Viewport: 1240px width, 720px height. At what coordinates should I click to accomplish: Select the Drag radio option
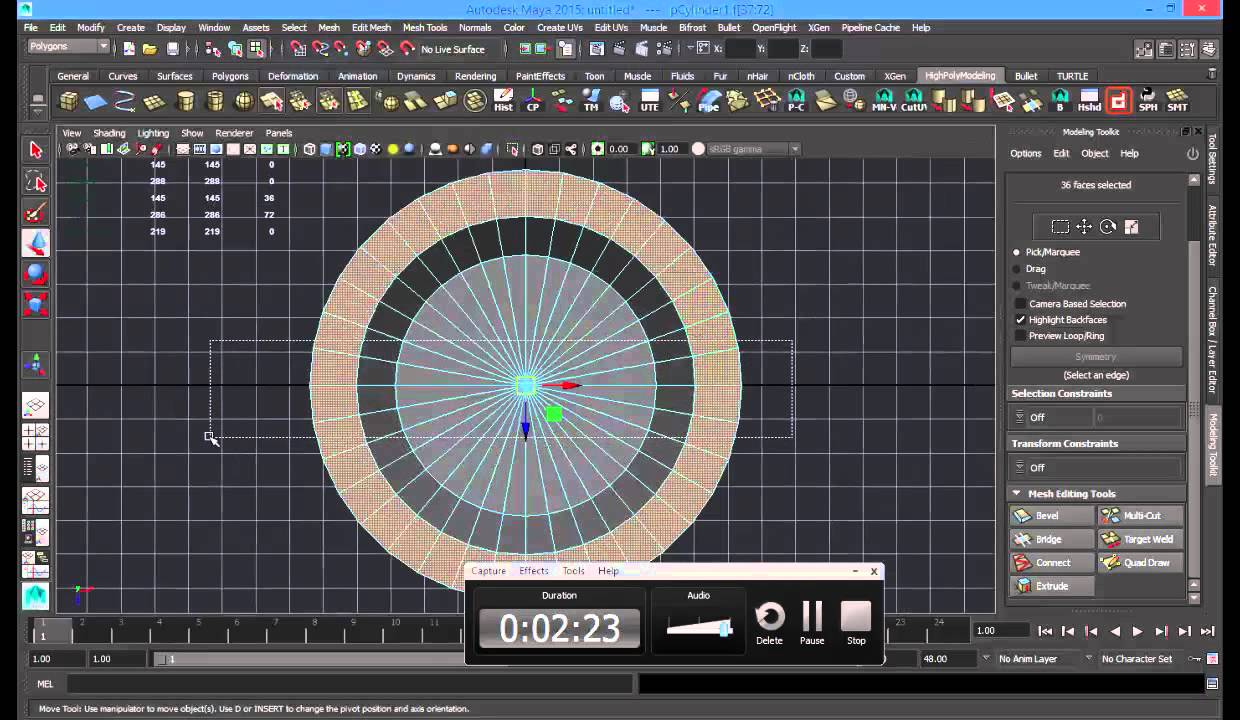tap(1017, 269)
